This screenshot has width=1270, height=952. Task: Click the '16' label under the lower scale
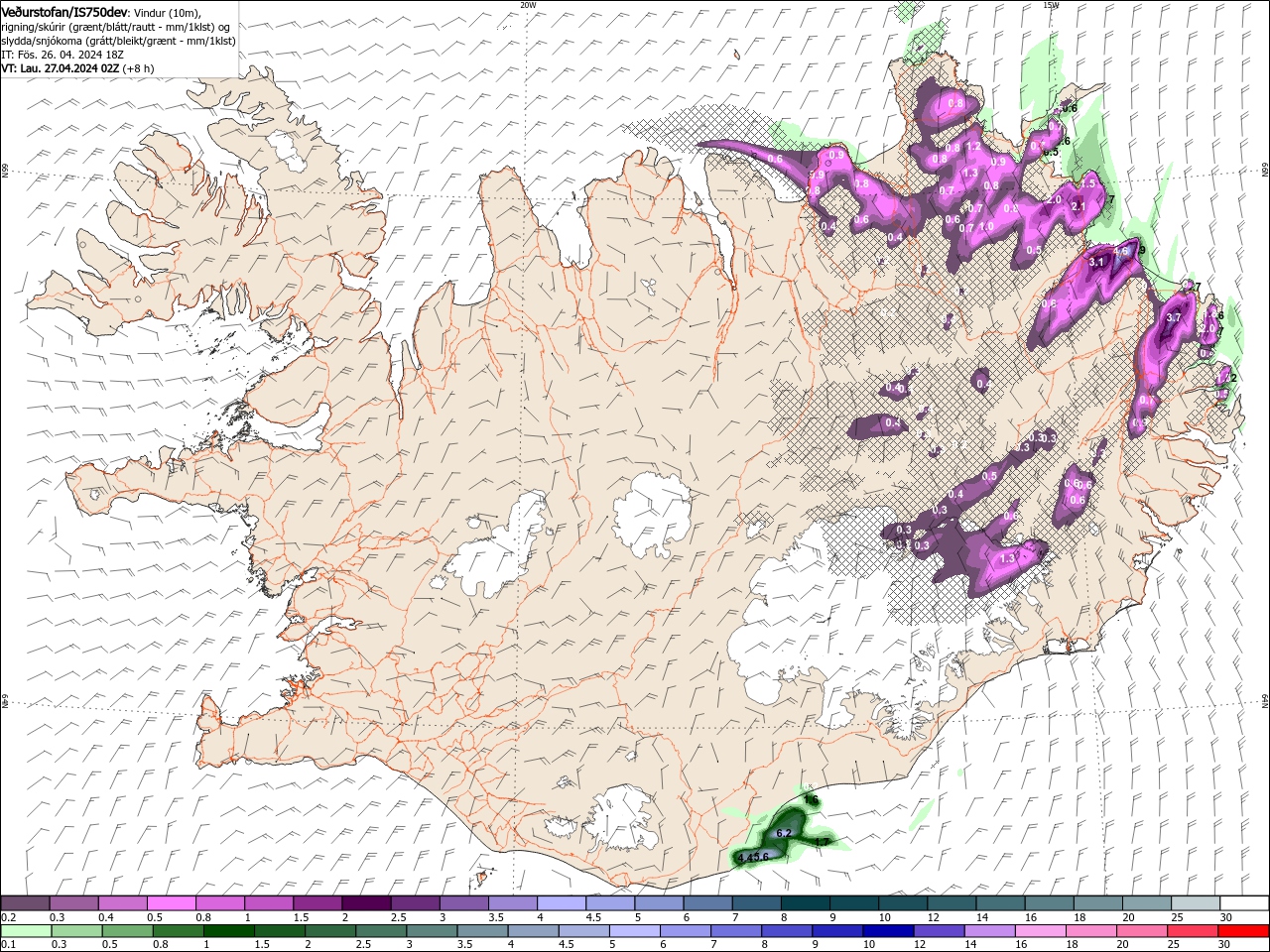click(x=1021, y=945)
